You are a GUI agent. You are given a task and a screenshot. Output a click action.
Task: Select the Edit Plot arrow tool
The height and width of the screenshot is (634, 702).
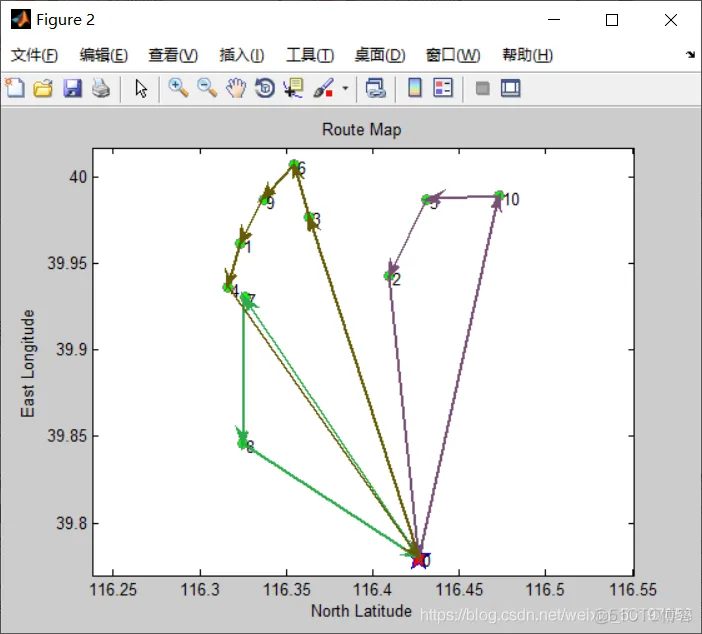click(141, 88)
